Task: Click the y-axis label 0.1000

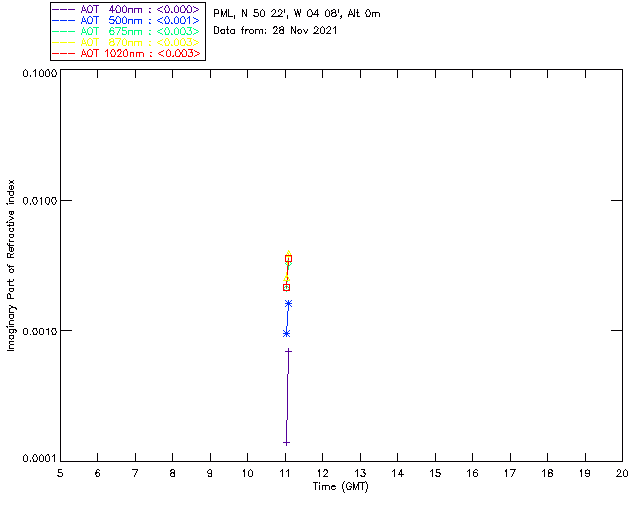Action: click(x=40, y=73)
